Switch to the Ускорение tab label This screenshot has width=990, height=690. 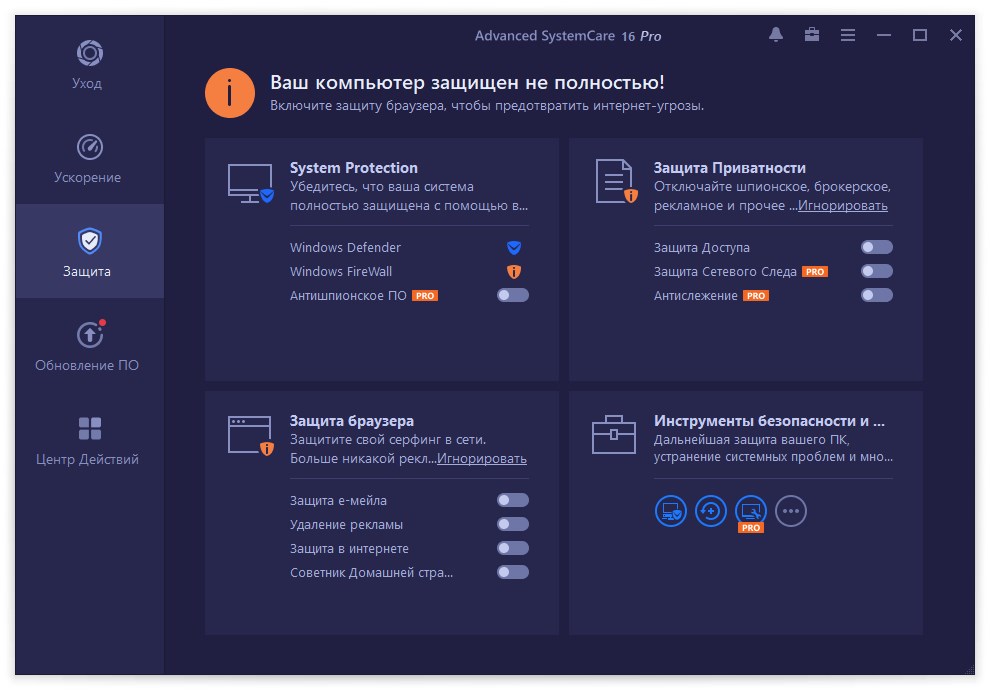(x=87, y=177)
